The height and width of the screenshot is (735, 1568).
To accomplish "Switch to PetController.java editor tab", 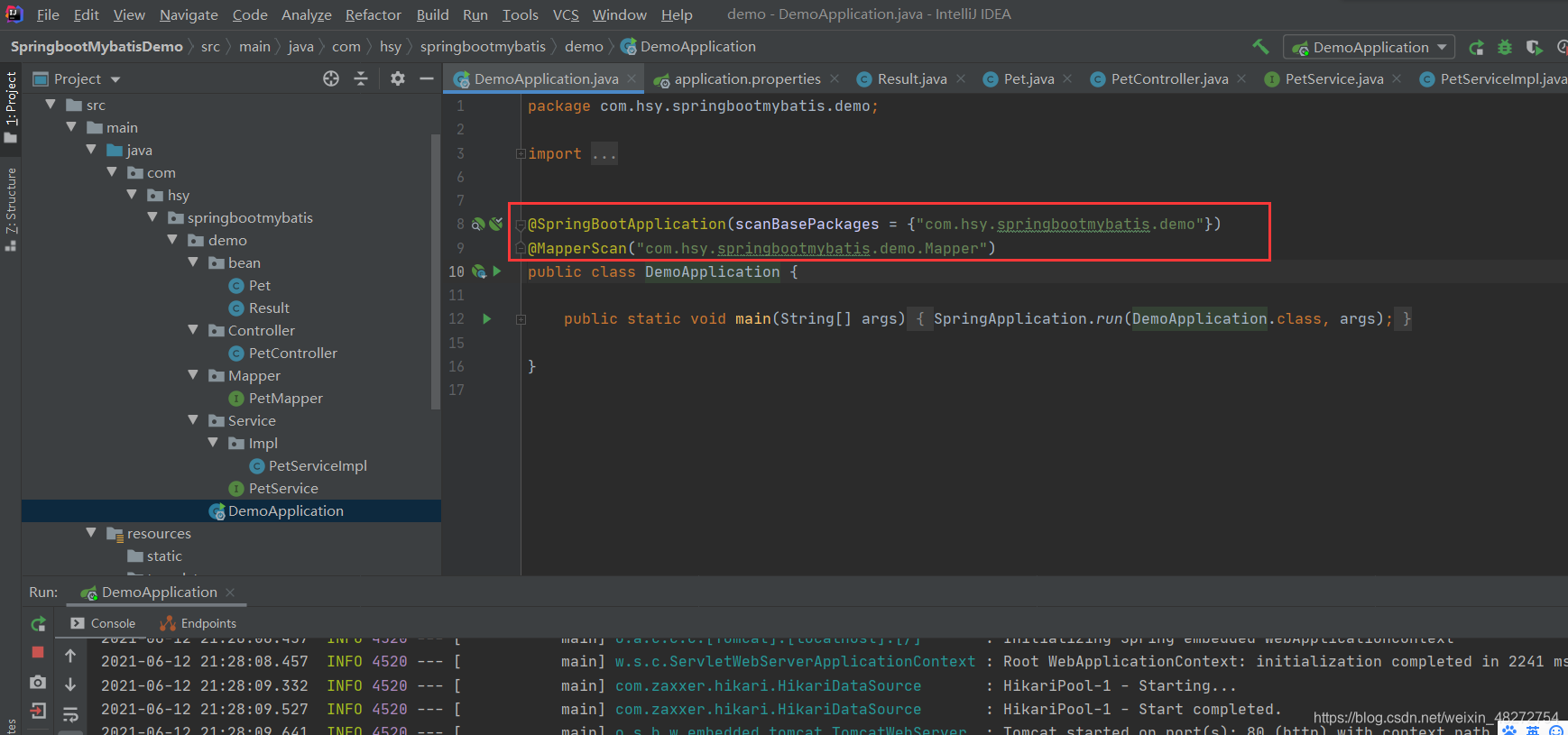I will coord(1169,79).
